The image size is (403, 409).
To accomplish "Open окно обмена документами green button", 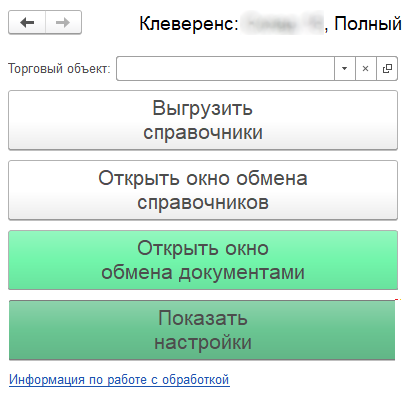I will point(203,260).
